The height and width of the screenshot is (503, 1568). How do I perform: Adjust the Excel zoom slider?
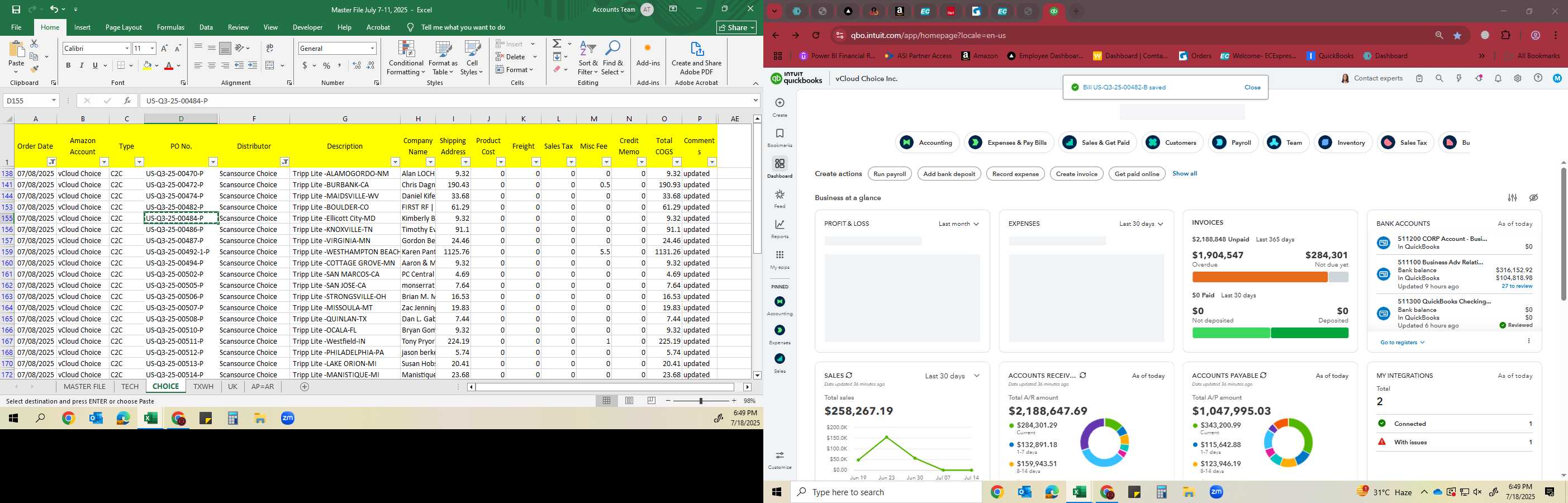click(x=701, y=401)
